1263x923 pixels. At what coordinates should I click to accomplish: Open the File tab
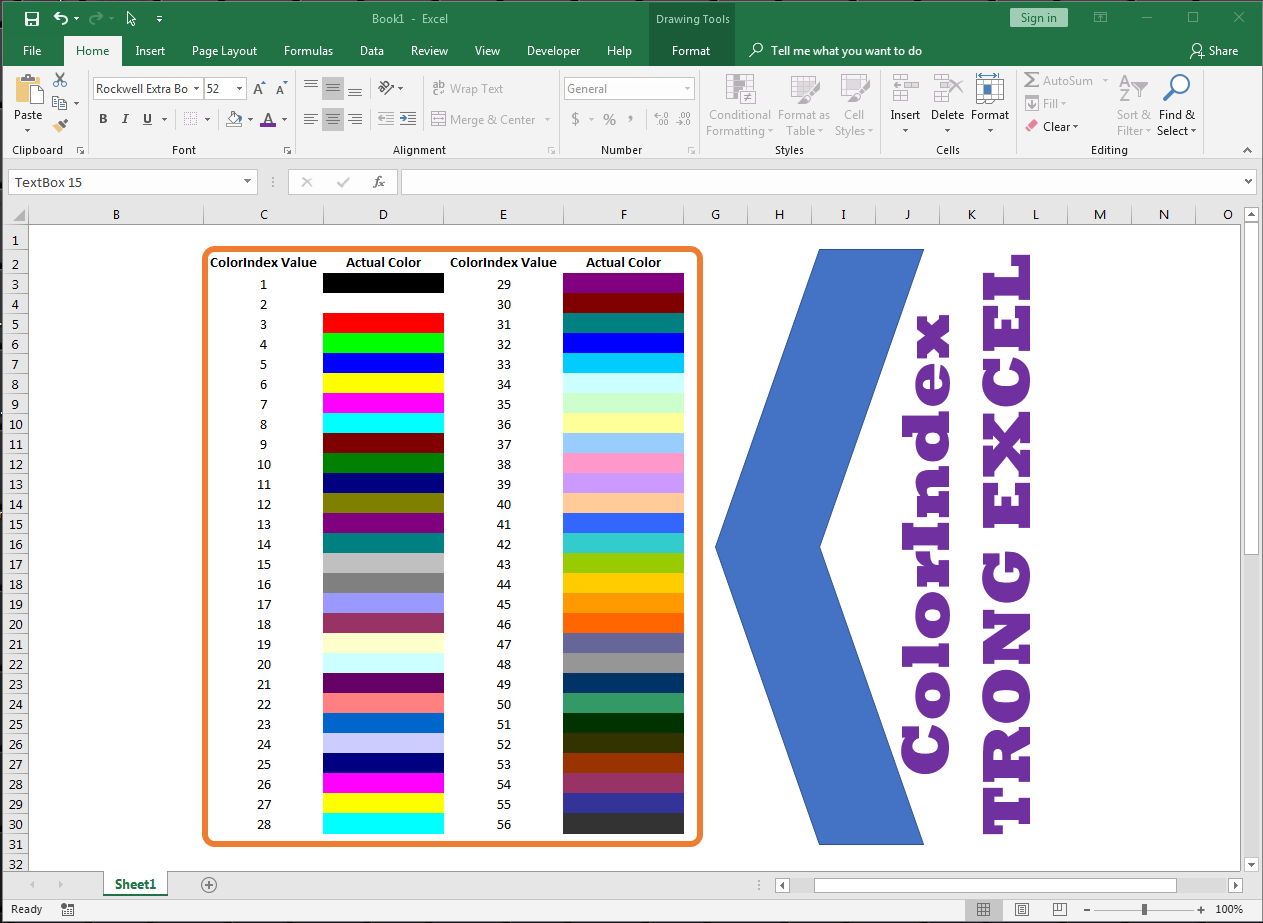[32, 51]
